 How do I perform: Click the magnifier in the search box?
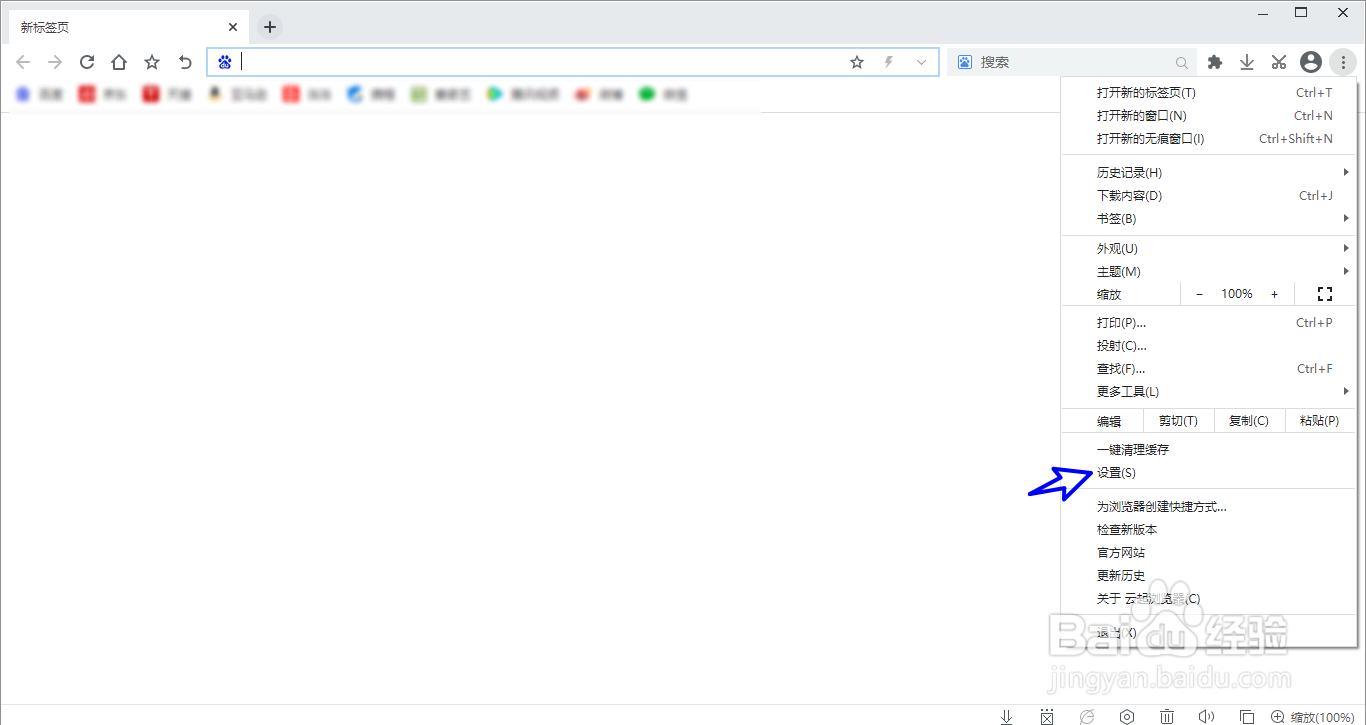[x=1182, y=62]
